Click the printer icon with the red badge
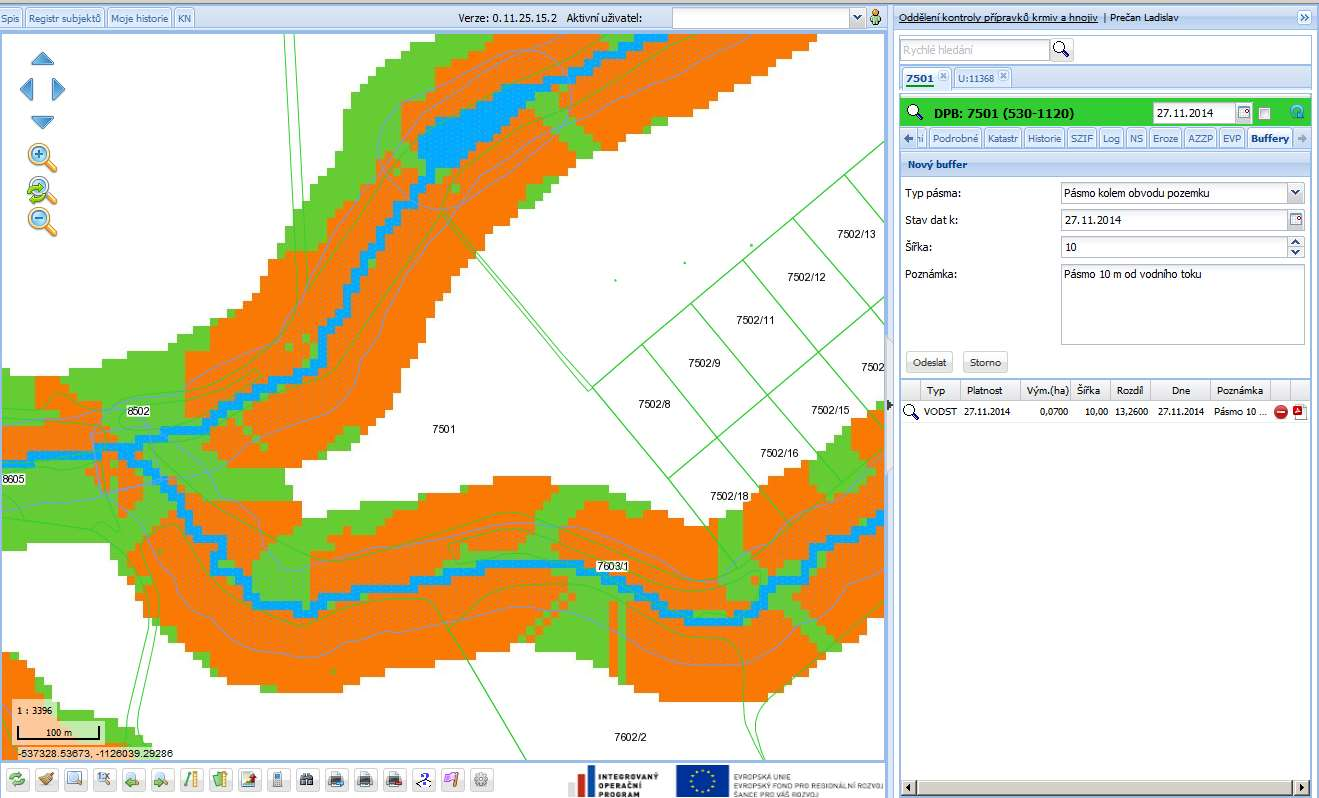Image resolution: width=1319 pixels, height=798 pixels. 395,779
